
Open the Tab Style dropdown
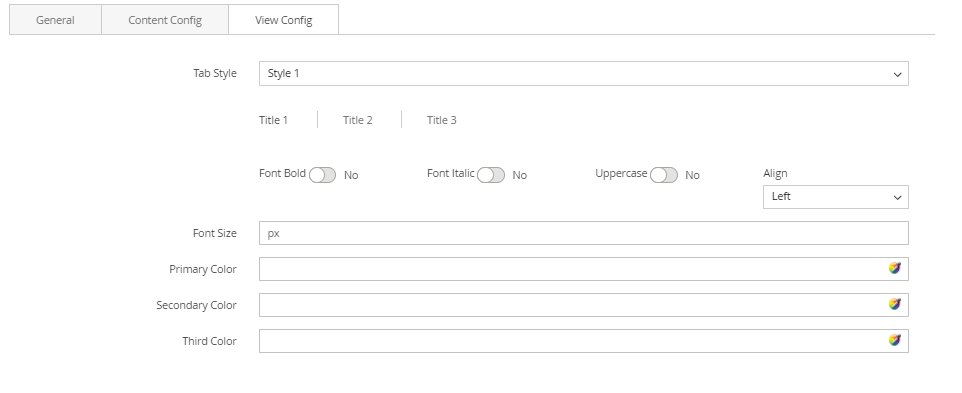point(583,74)
